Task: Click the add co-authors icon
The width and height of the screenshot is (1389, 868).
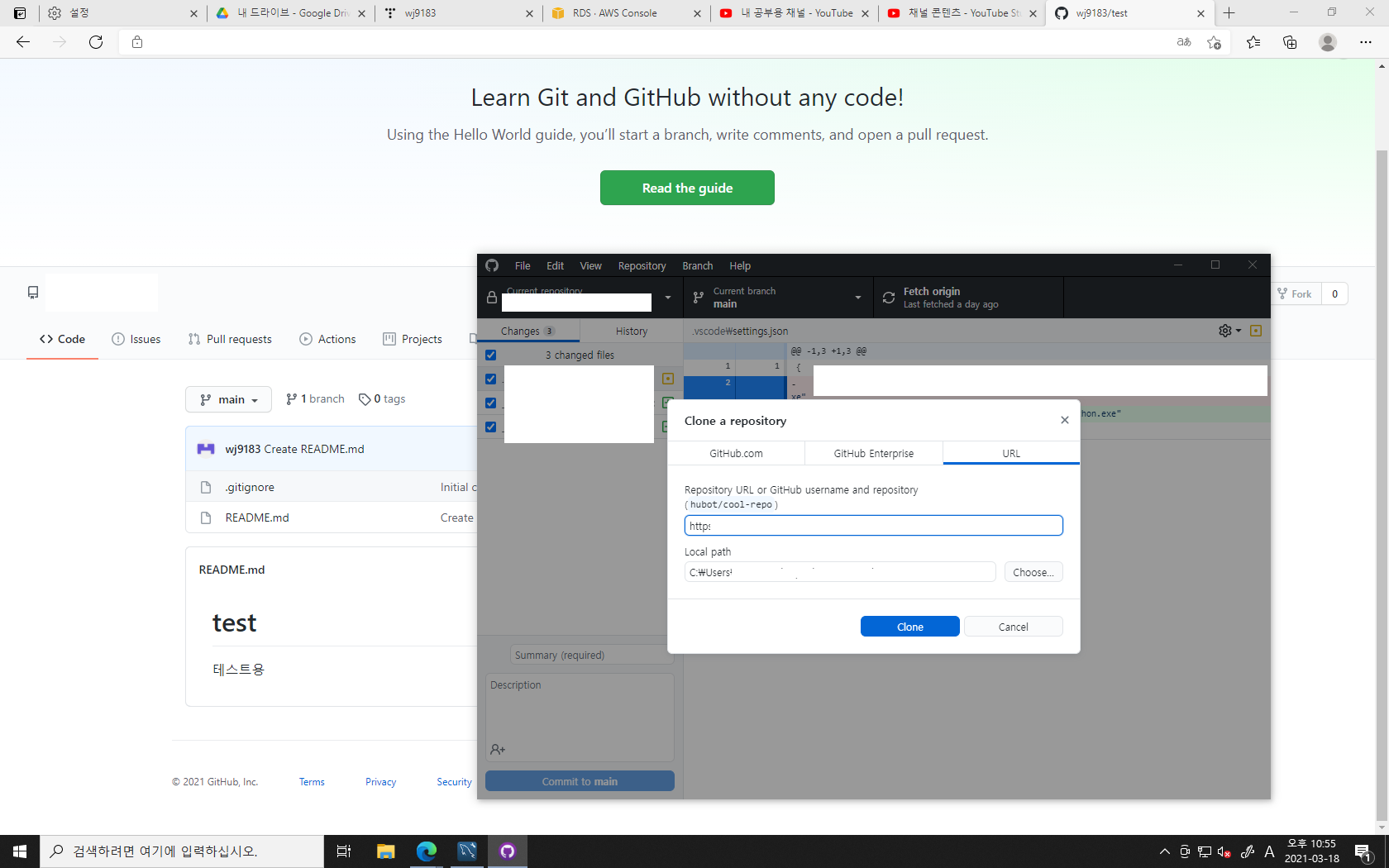Action: (x=498, y=749)
